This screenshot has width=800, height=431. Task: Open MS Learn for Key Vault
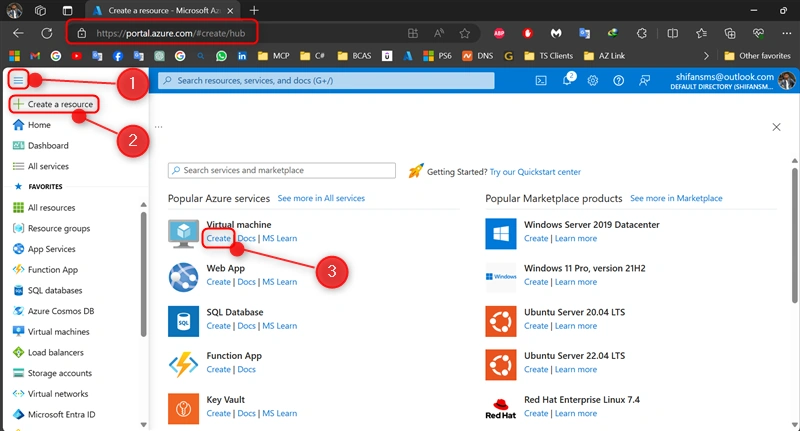pos(280,414)
